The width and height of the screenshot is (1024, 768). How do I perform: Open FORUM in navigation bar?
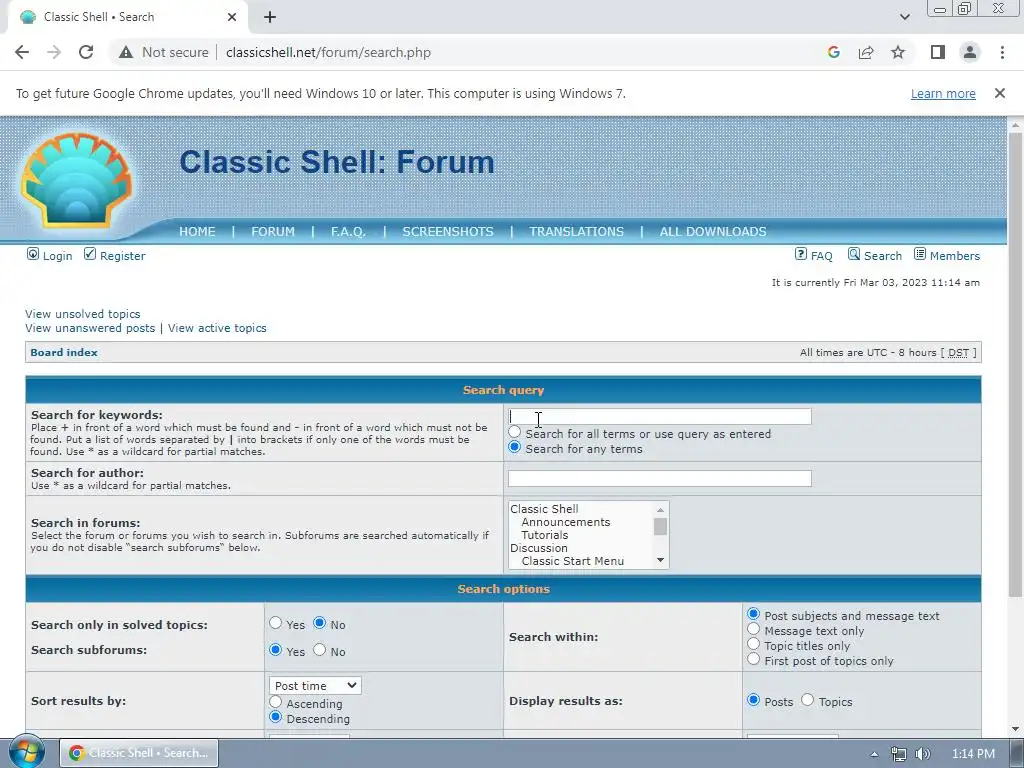[x=273, y=231]
